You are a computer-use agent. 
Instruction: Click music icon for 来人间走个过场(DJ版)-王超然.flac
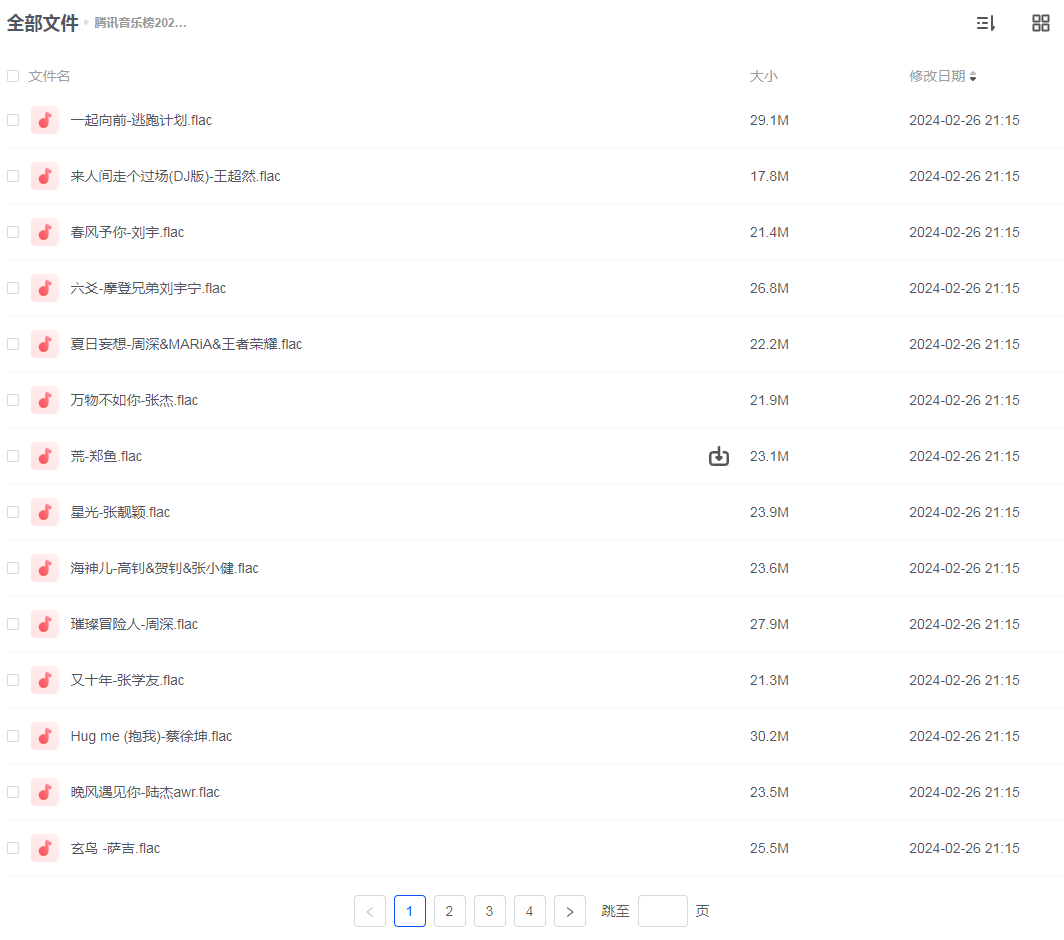pyautogui.click(x=45, y=176)
